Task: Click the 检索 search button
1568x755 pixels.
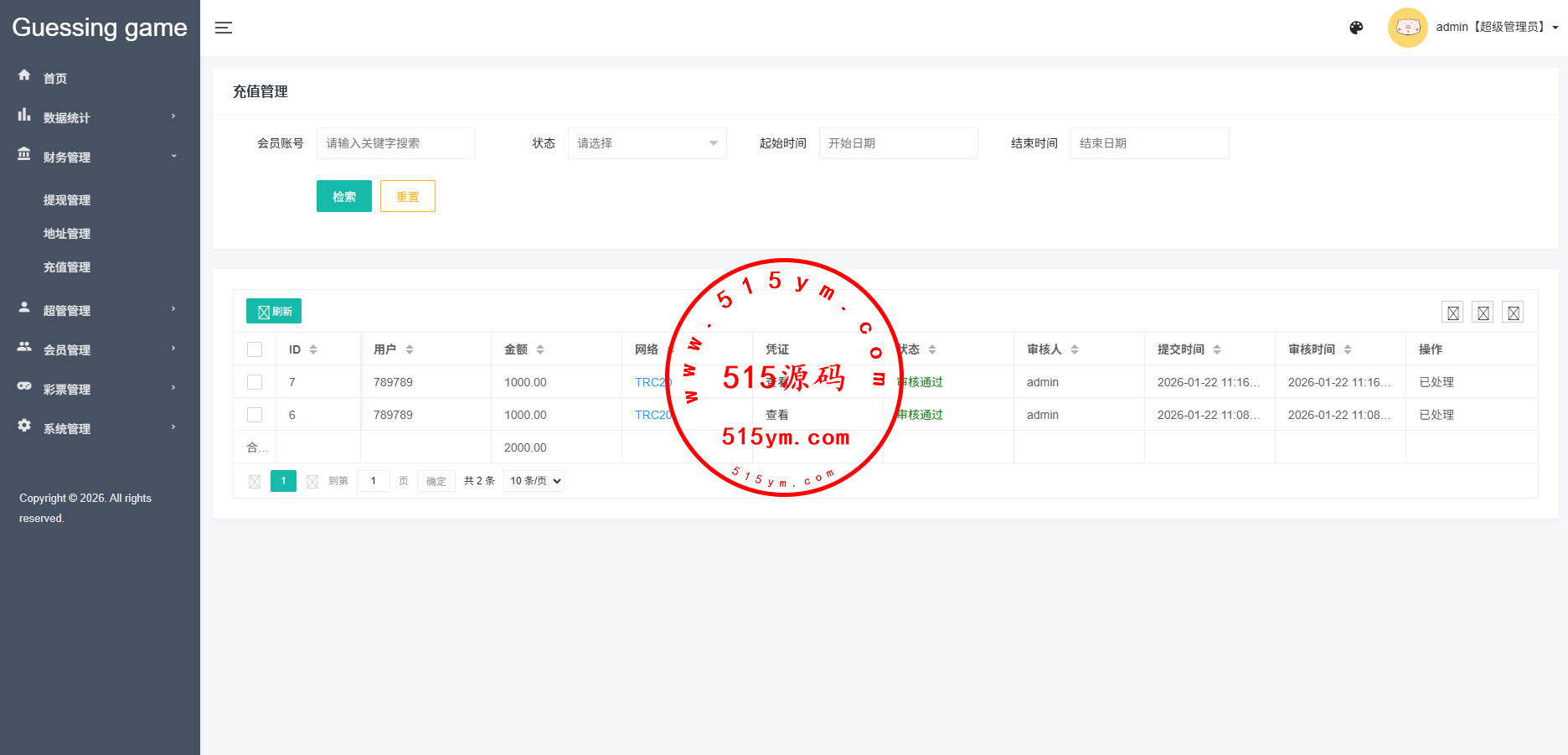Action: tap(343, 197)
